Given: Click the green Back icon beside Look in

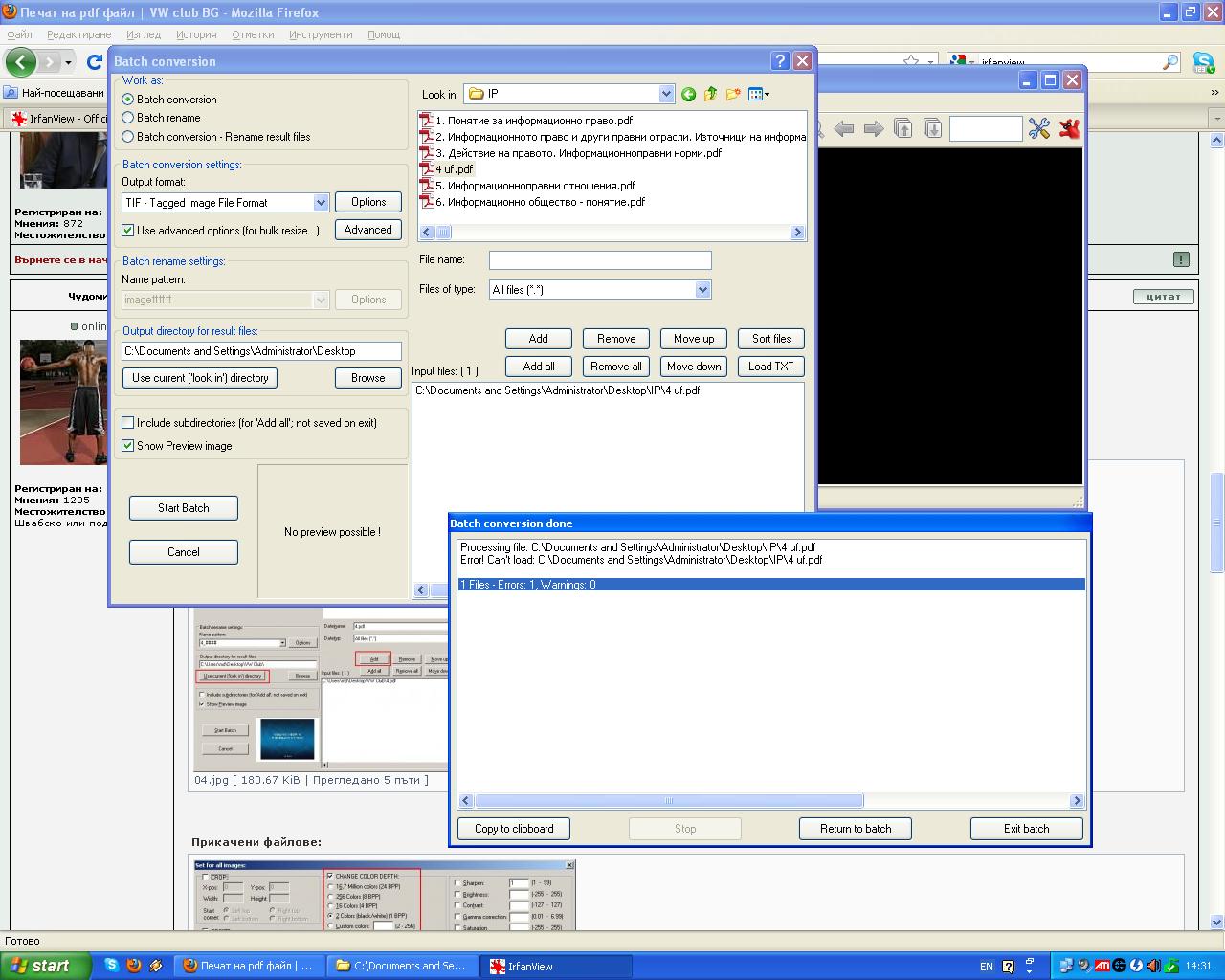Looking at the screenshot, I should click(688, 94).
